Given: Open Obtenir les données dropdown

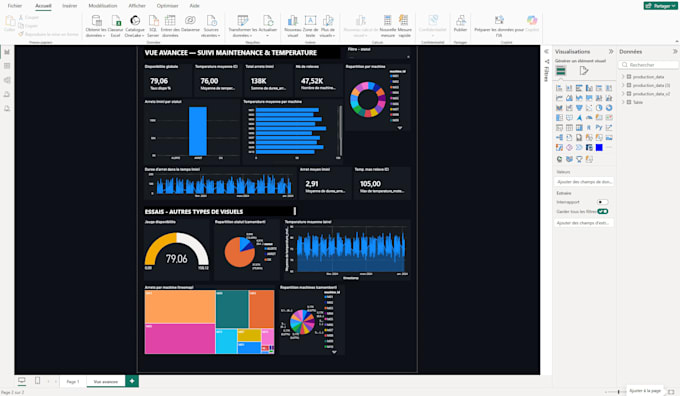Looking at the screenshot, I should (x=96, y=26).
